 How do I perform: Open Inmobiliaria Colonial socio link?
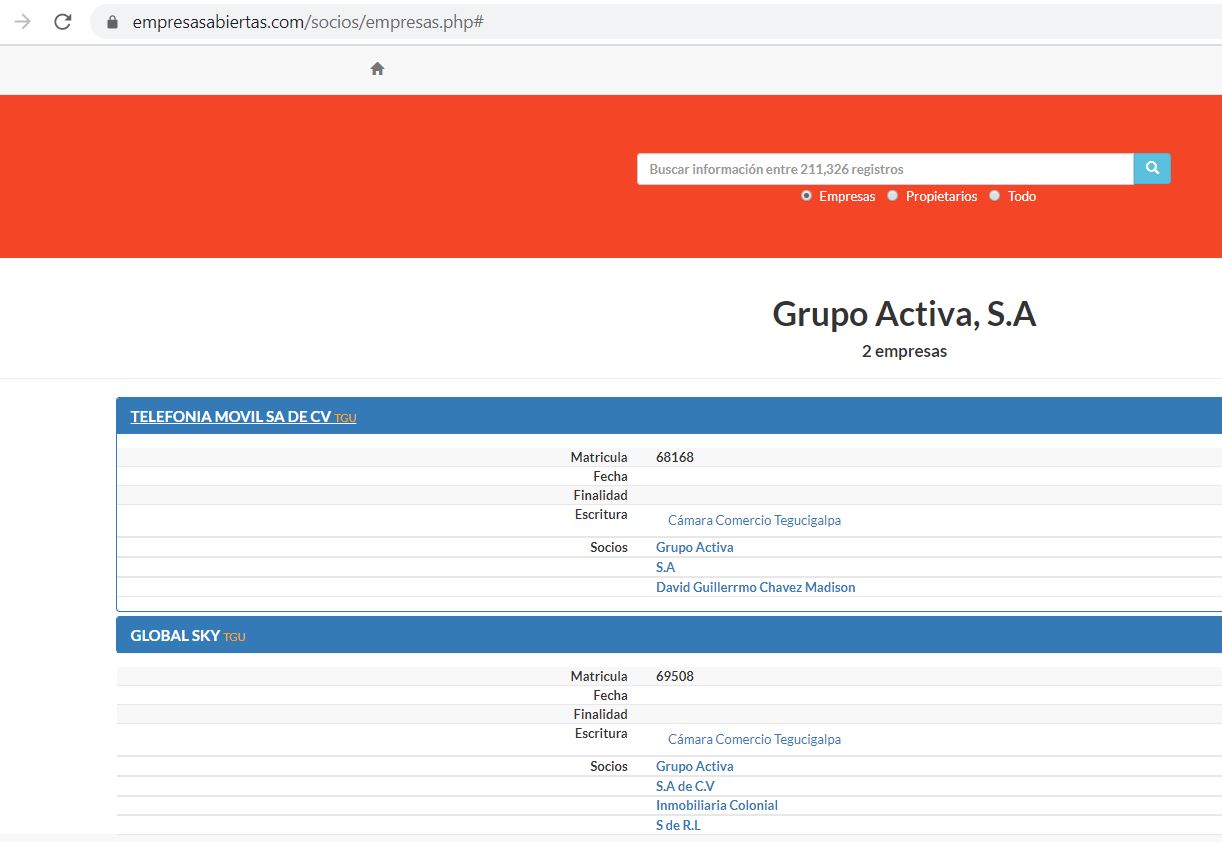tap(716, 805)
